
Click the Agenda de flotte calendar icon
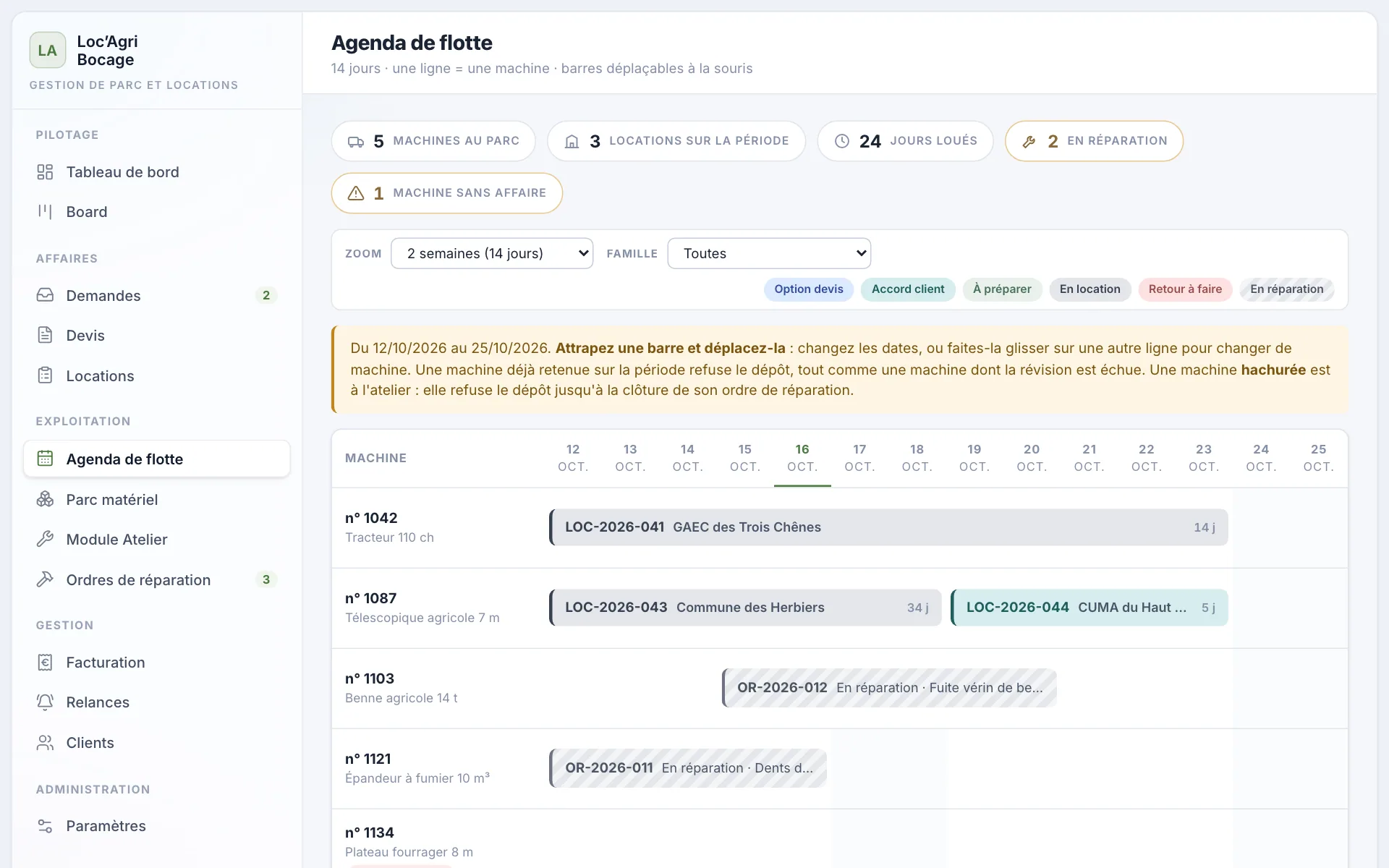[45, 459]
